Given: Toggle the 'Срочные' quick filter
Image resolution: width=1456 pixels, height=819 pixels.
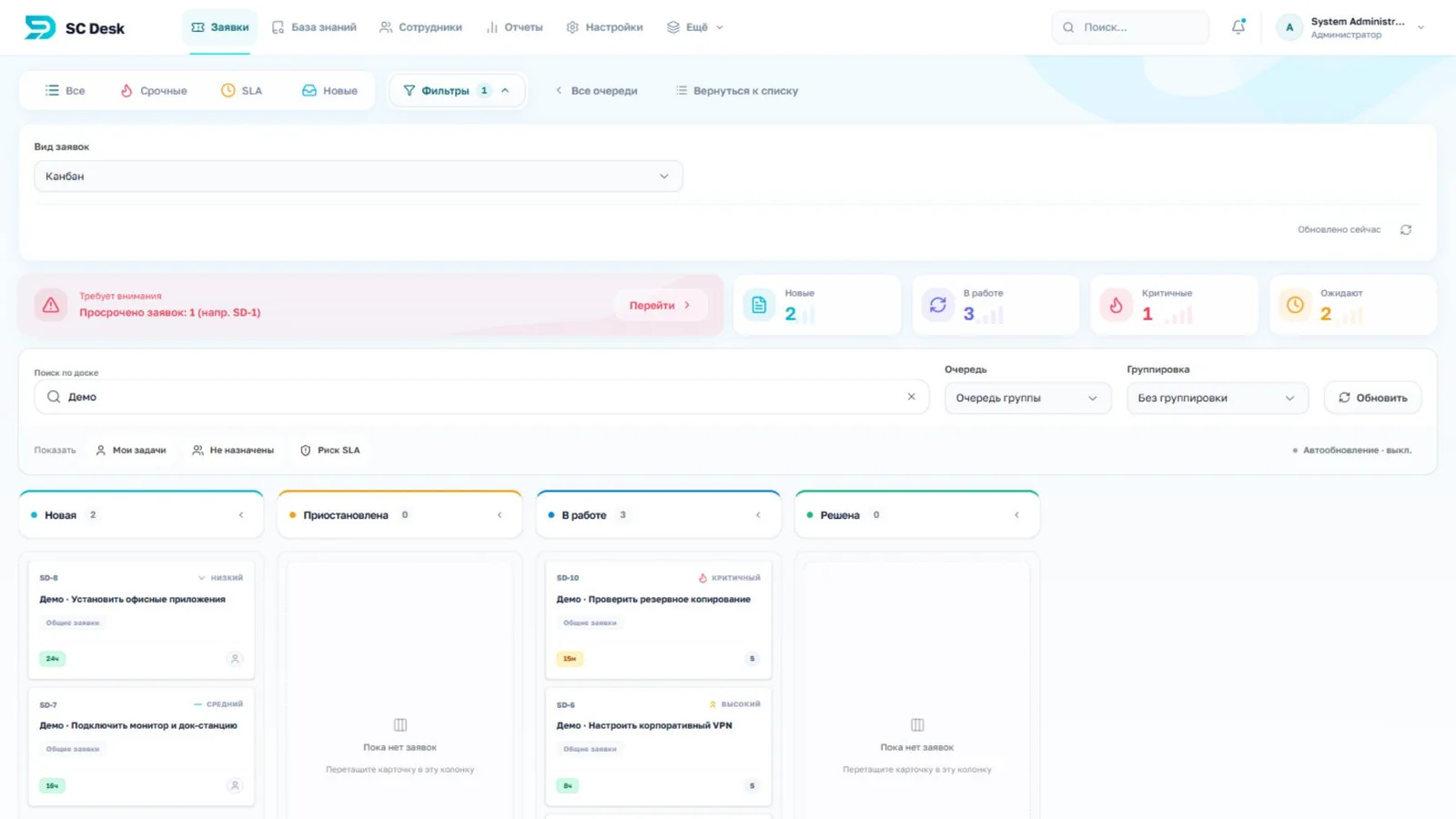Looking at the screenshot, I should tap(154, 91).
